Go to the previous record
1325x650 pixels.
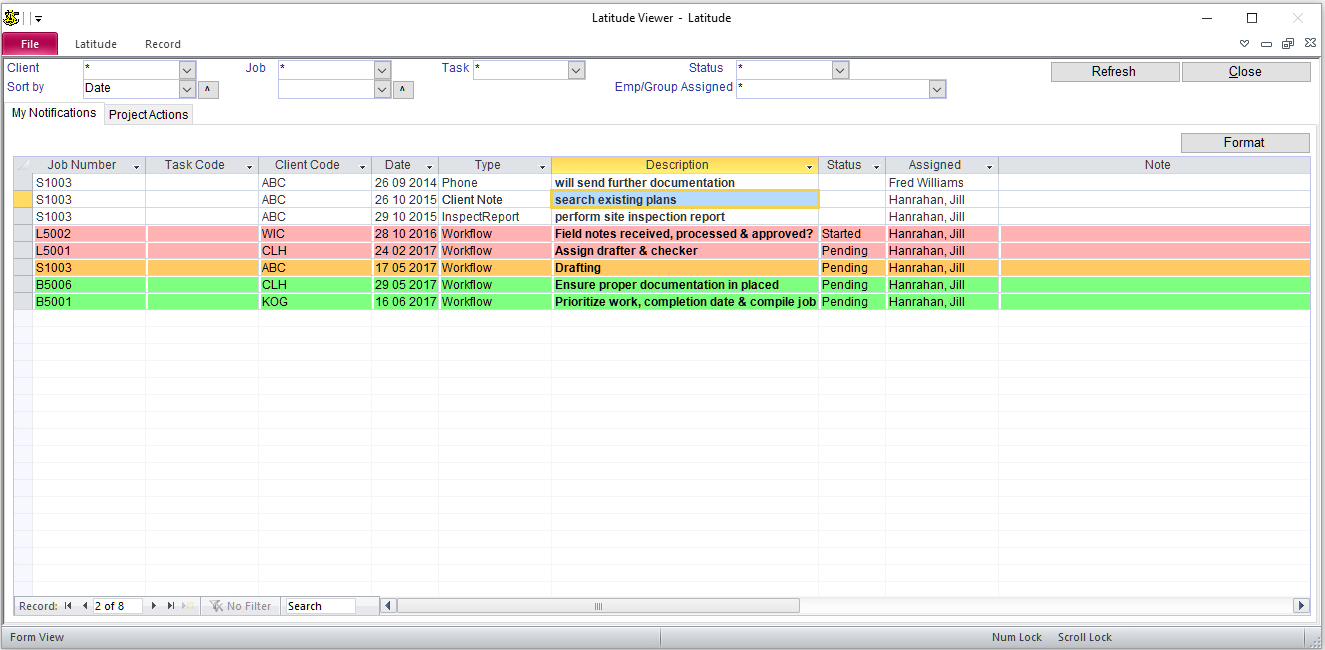point(85,606)
